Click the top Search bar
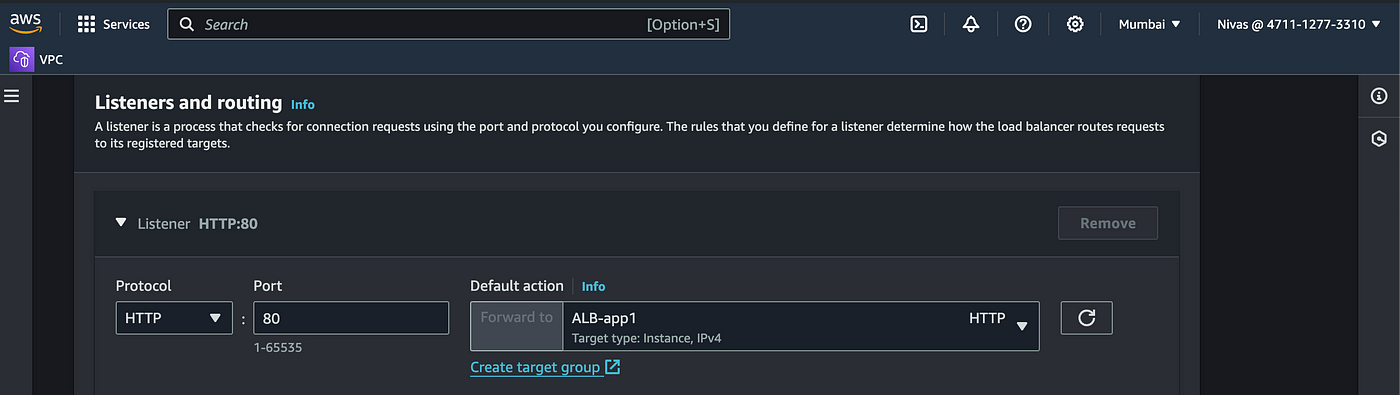The width and height of the screenshot is (1400, 395). [x=449, y=24]
